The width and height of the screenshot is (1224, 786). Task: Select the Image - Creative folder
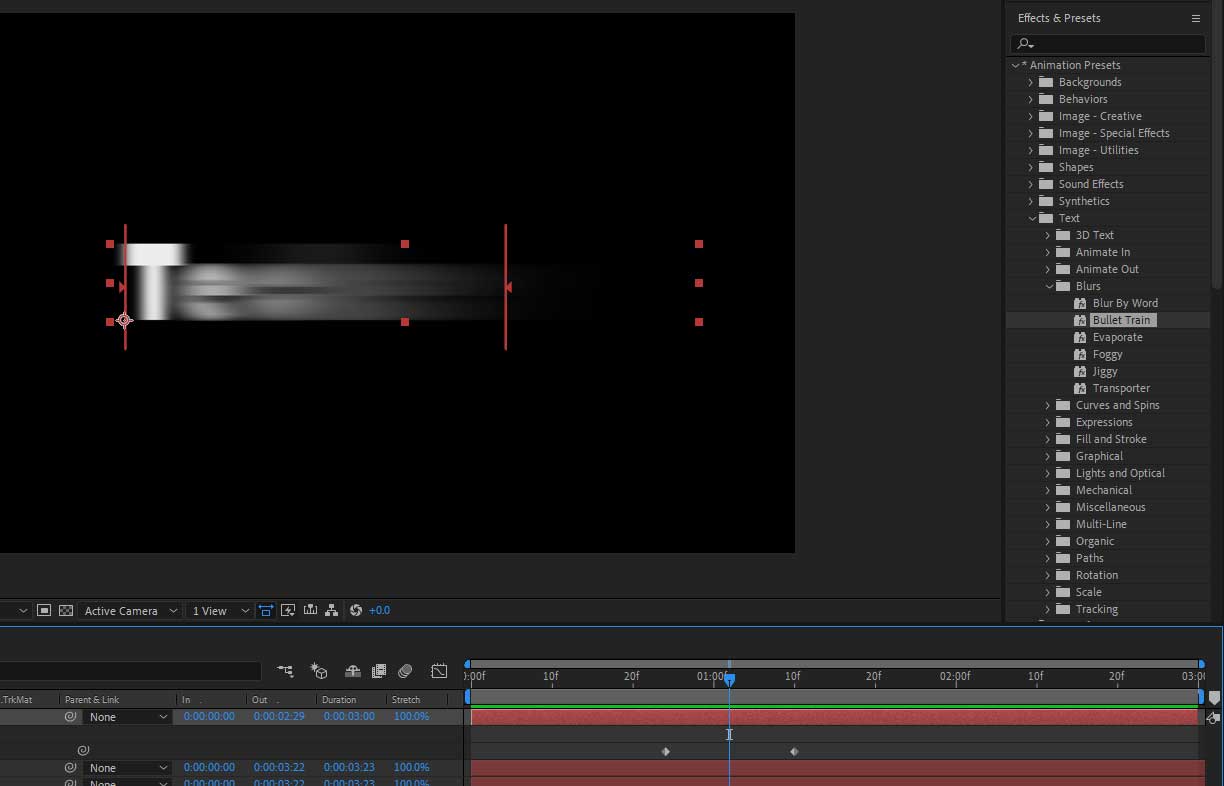1100,116
